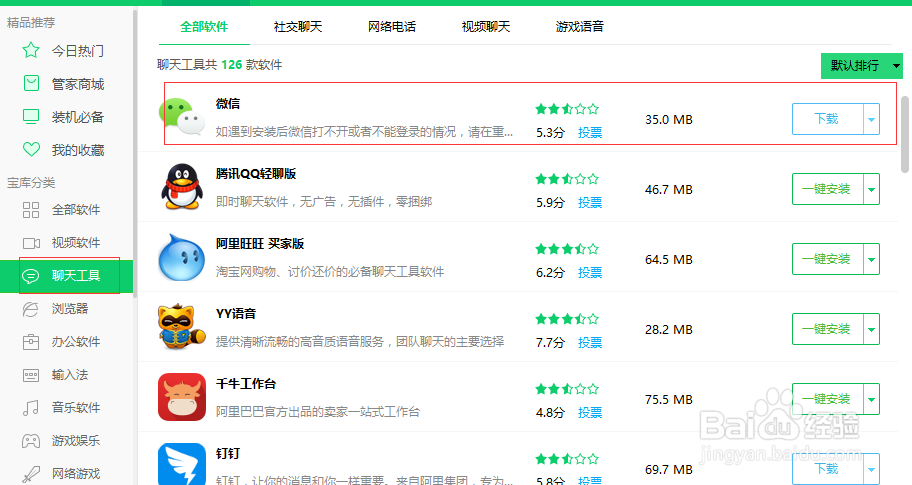Click 投票 link for YY语音
This screenshot has height=485, width=912.
click(590, 343)
